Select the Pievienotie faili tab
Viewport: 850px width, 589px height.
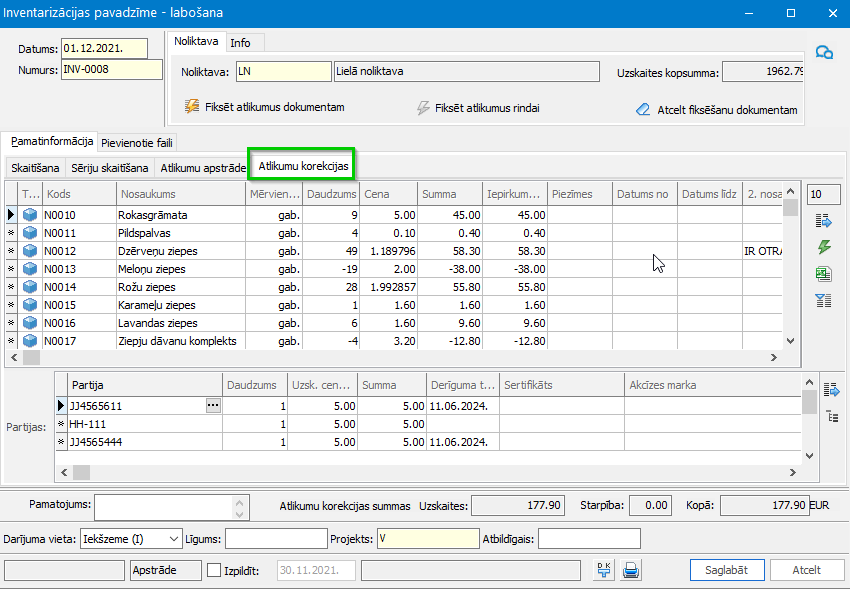click(137, 143)
